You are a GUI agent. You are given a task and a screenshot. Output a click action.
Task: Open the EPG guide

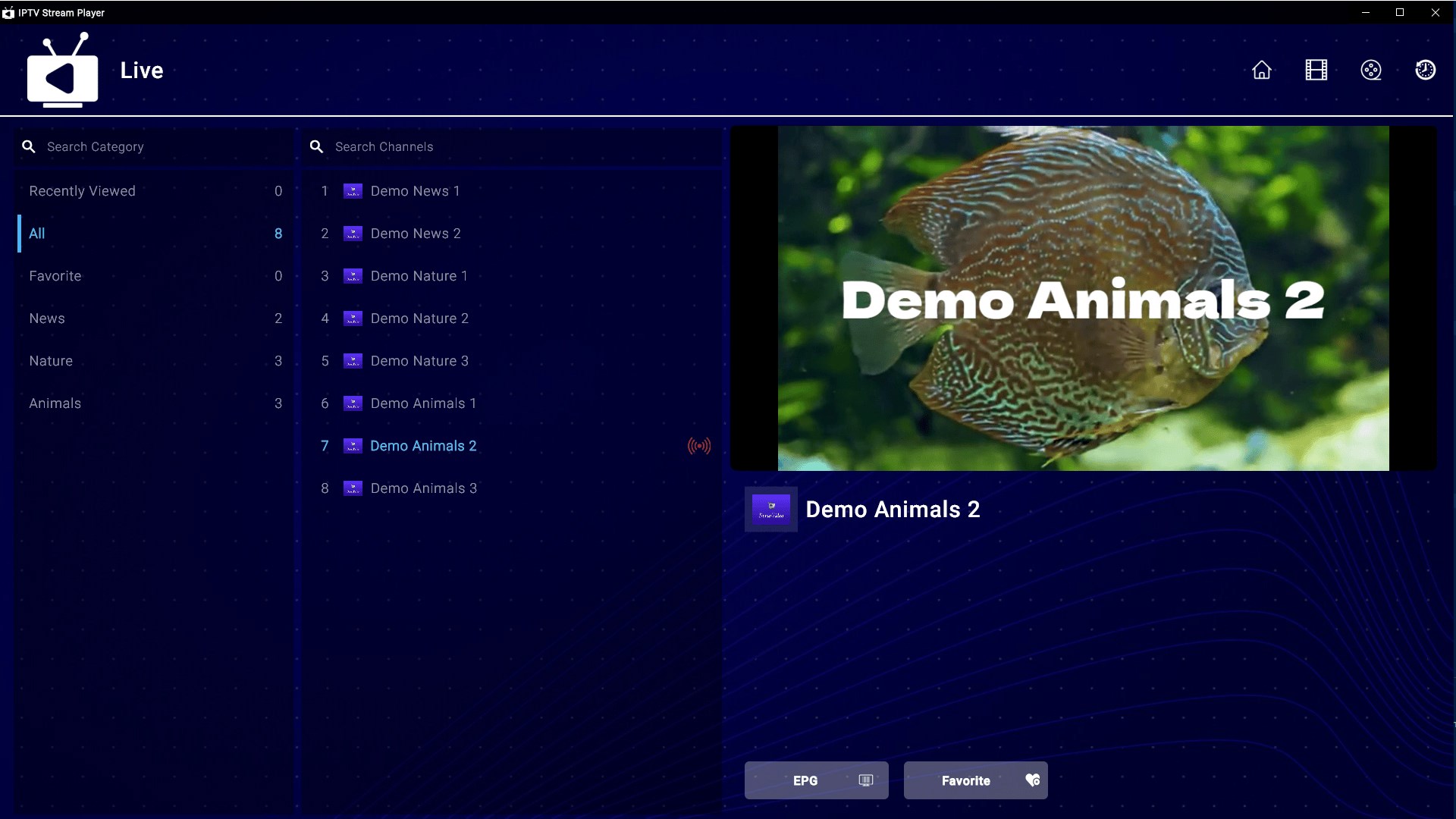pos(816,780)
